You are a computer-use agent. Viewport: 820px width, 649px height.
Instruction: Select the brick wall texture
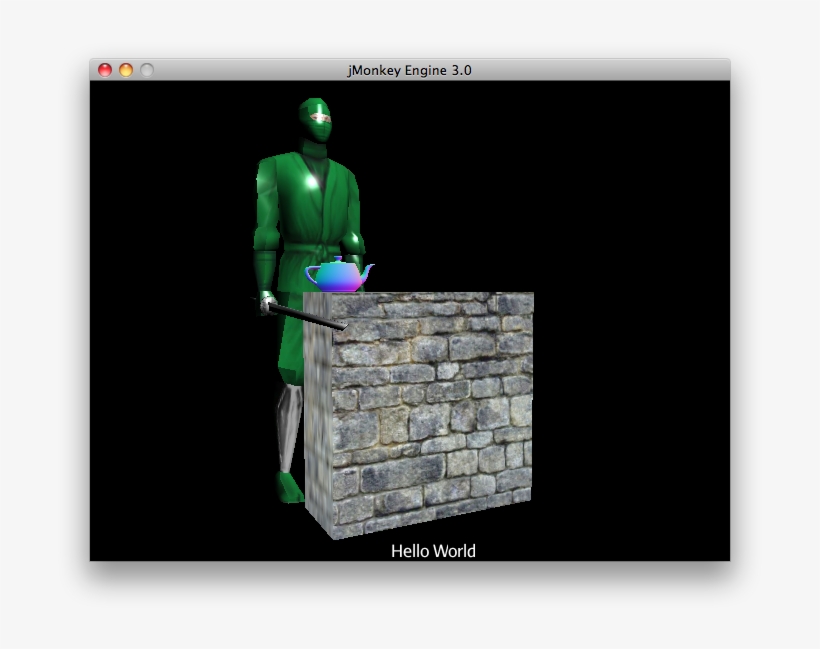tap(430, 410)
